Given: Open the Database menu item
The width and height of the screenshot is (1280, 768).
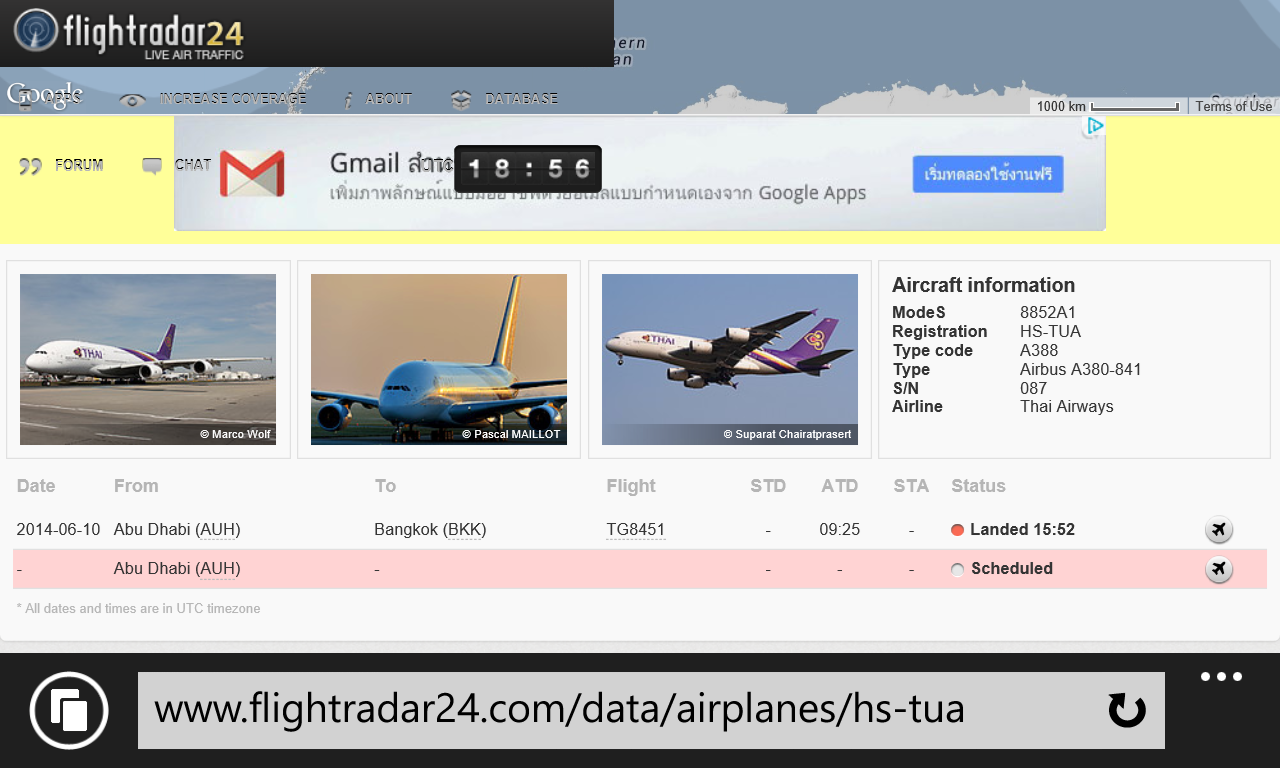Looking at the screenshot, I should pyautogui.click(x=521, y=99).
